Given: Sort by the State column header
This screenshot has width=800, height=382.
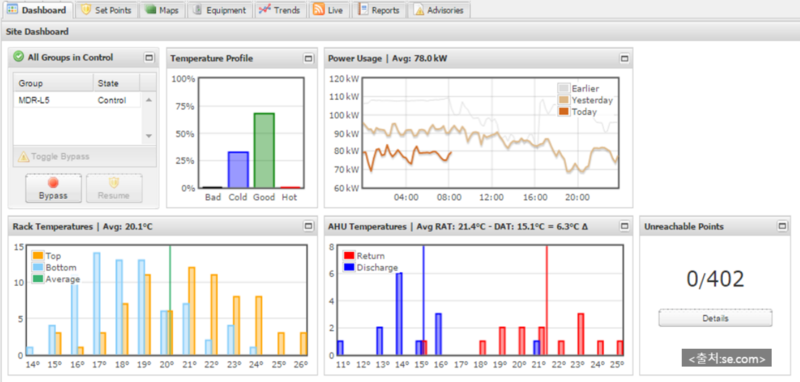Looking at the screenshot, I should coord(116,83).
